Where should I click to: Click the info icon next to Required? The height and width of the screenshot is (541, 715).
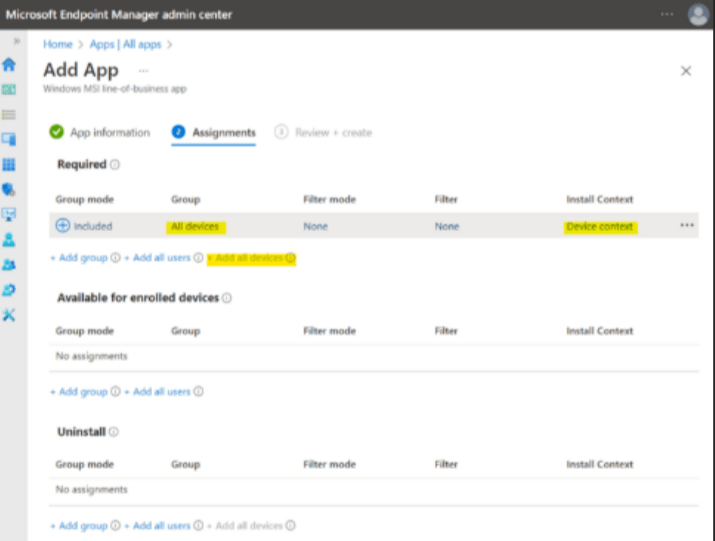(115, 164)
